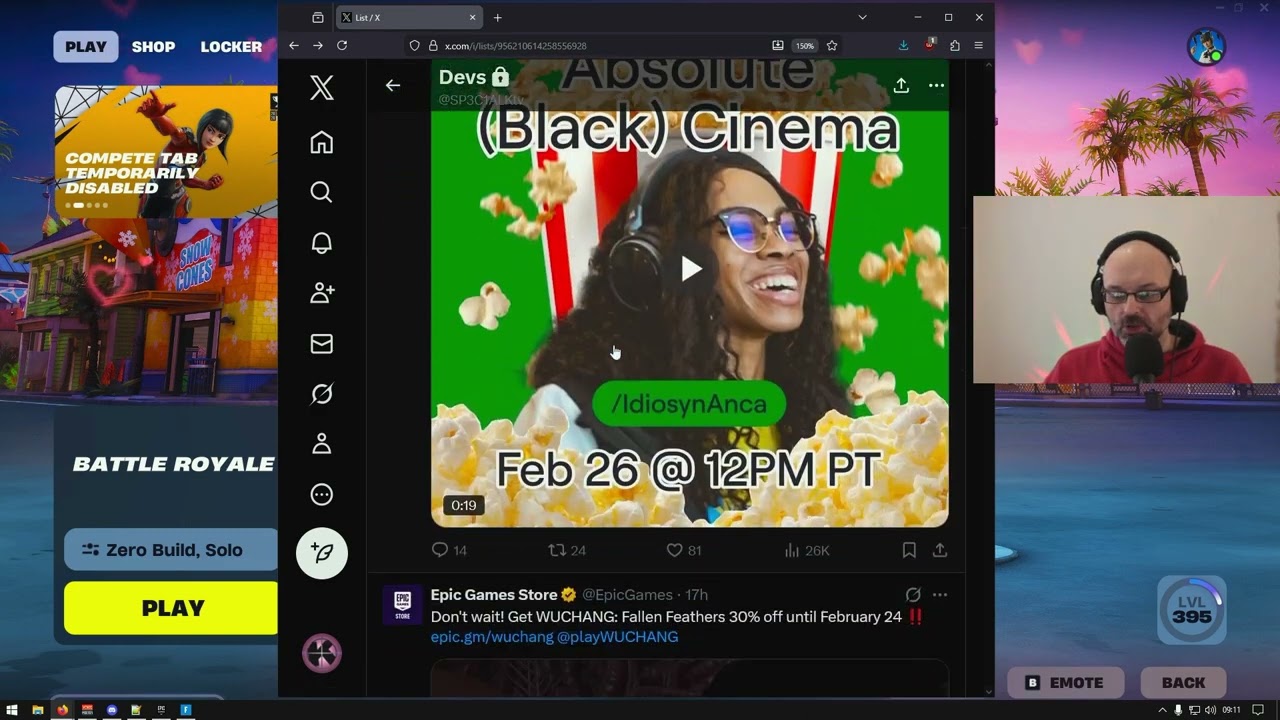The width and height of the screenshot is (1280, 720).
Task: Open a new browser tab
Action: click(x=498, y=17)
